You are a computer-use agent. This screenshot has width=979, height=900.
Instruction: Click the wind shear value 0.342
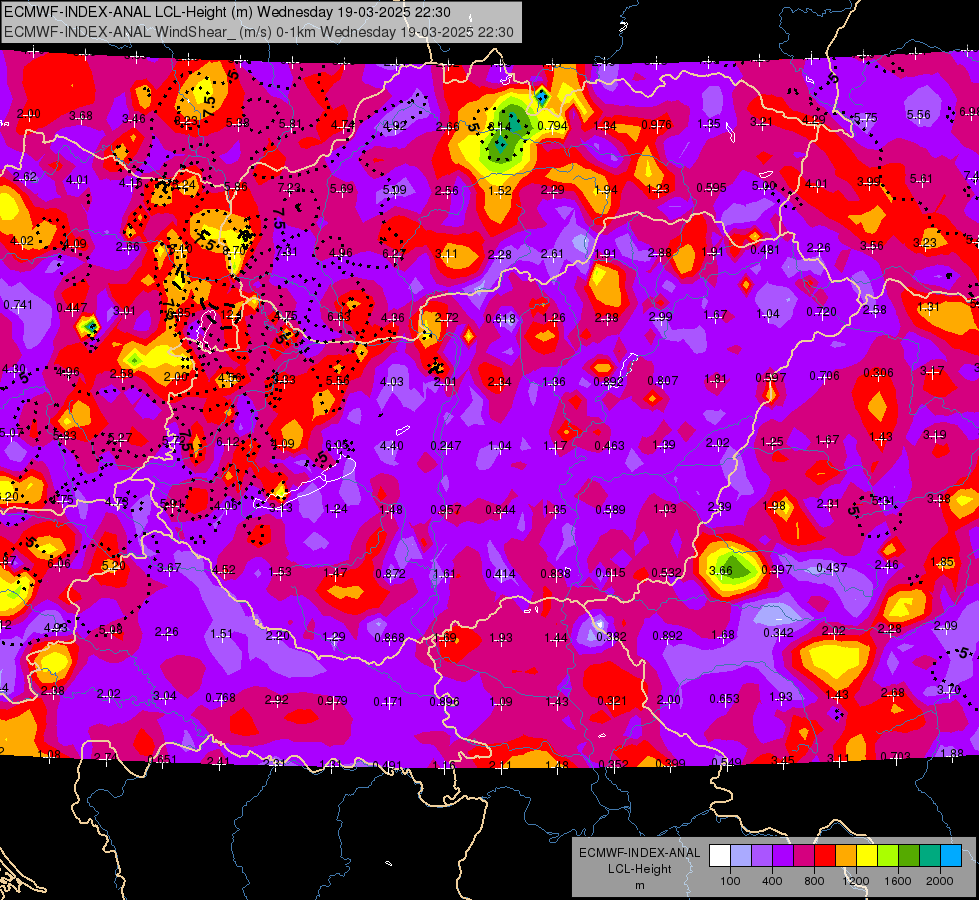[778, 633]
